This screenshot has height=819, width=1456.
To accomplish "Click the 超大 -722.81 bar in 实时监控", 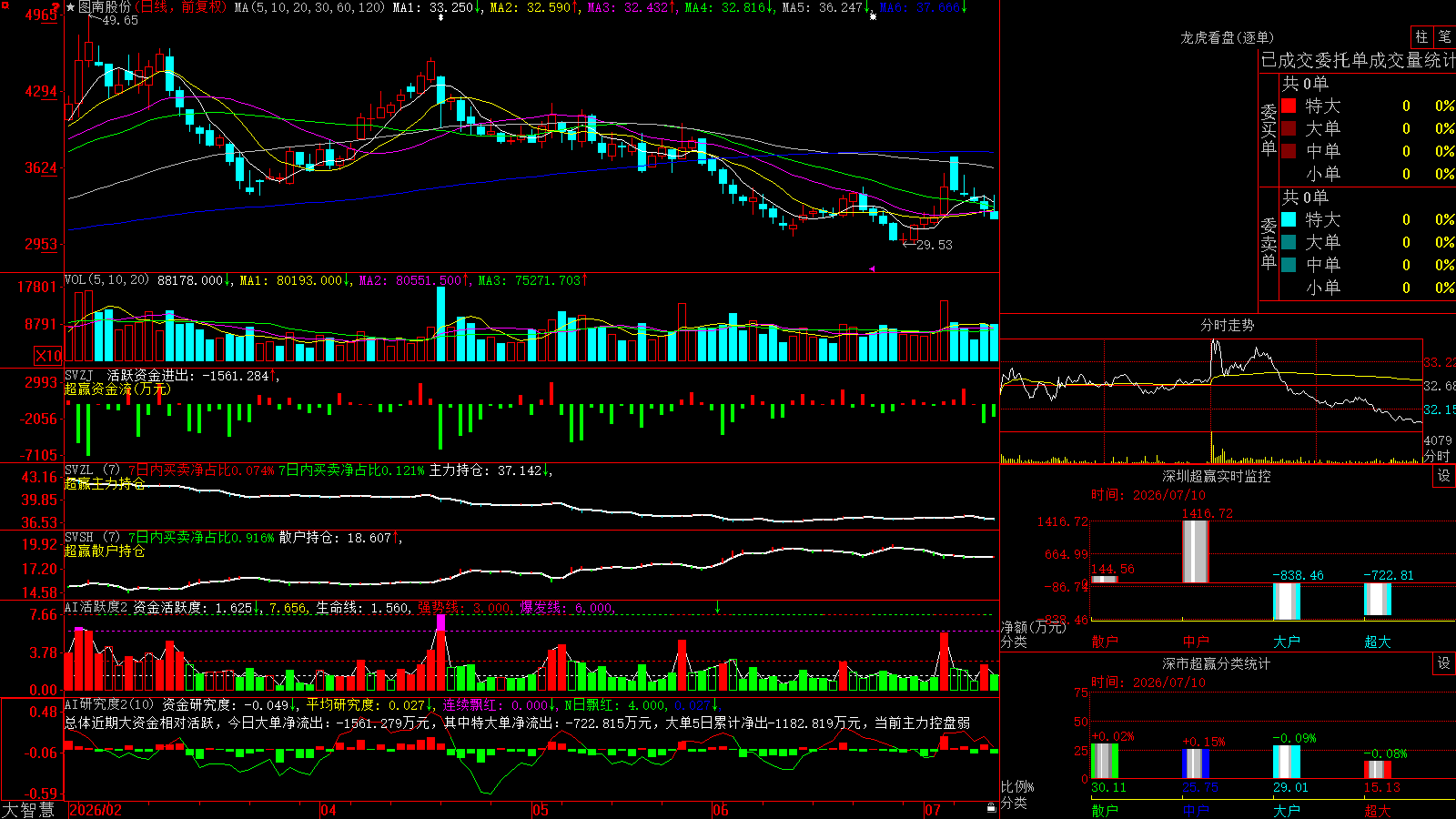I will tap(1378, 599).
